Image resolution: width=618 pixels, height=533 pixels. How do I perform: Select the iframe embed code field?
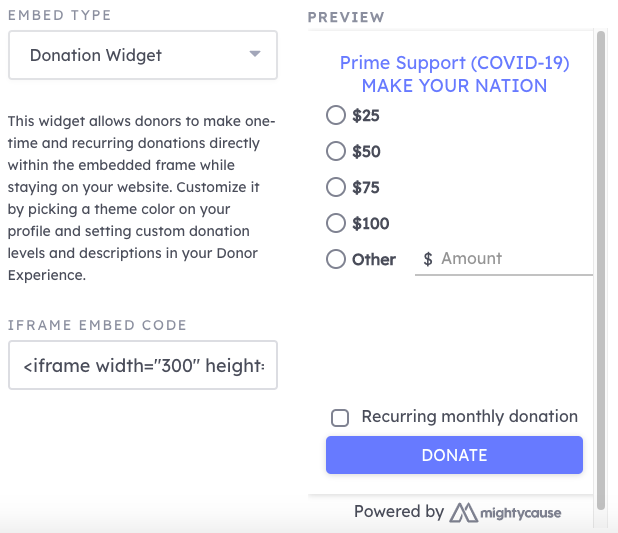point(143,365)
